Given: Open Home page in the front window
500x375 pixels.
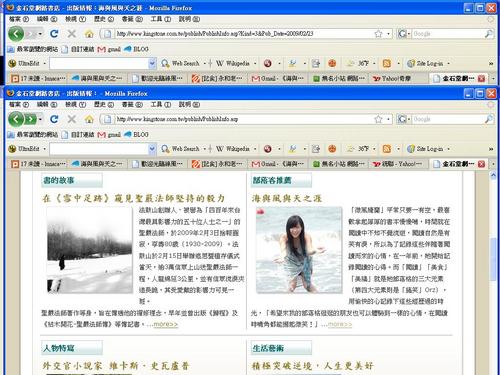Looking at the screenshot, I should (x=89, y=119).
